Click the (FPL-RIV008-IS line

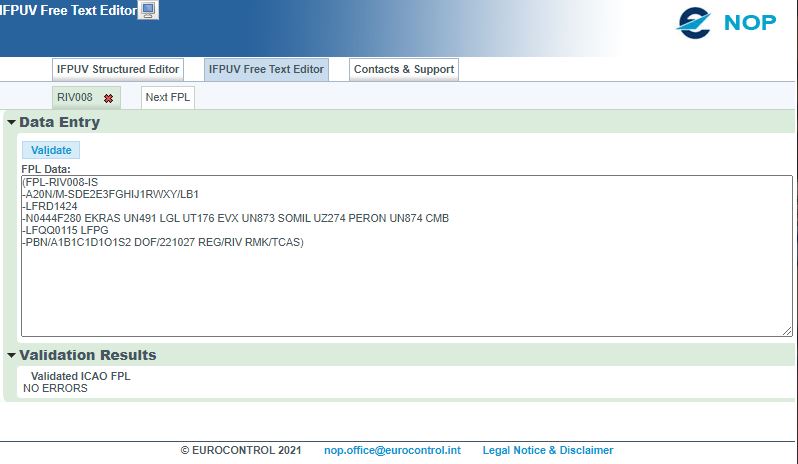(60, 182)
